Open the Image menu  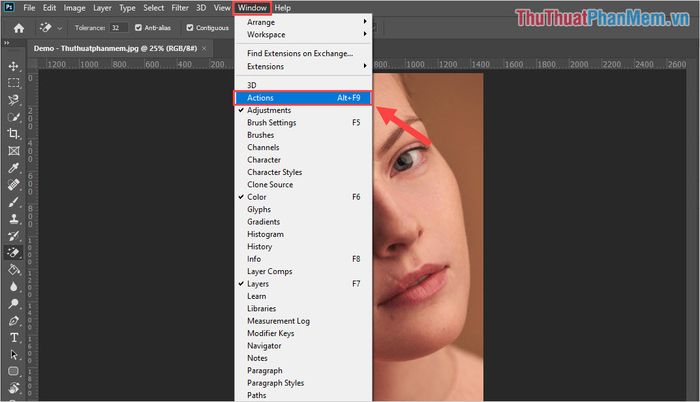coord(74,8)
